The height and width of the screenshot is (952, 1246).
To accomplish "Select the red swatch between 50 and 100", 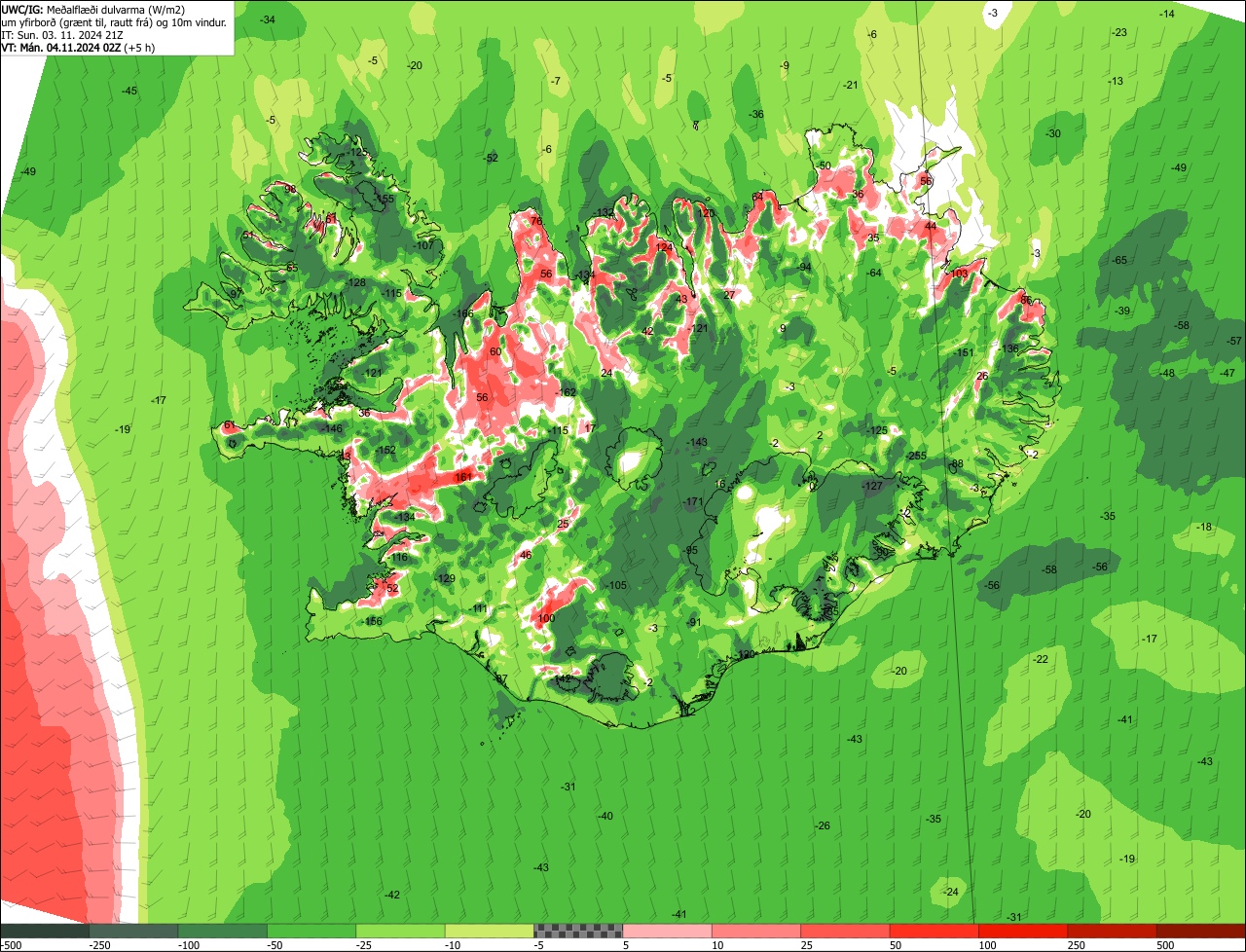I will pyautogui.click(x=934, y=930).
